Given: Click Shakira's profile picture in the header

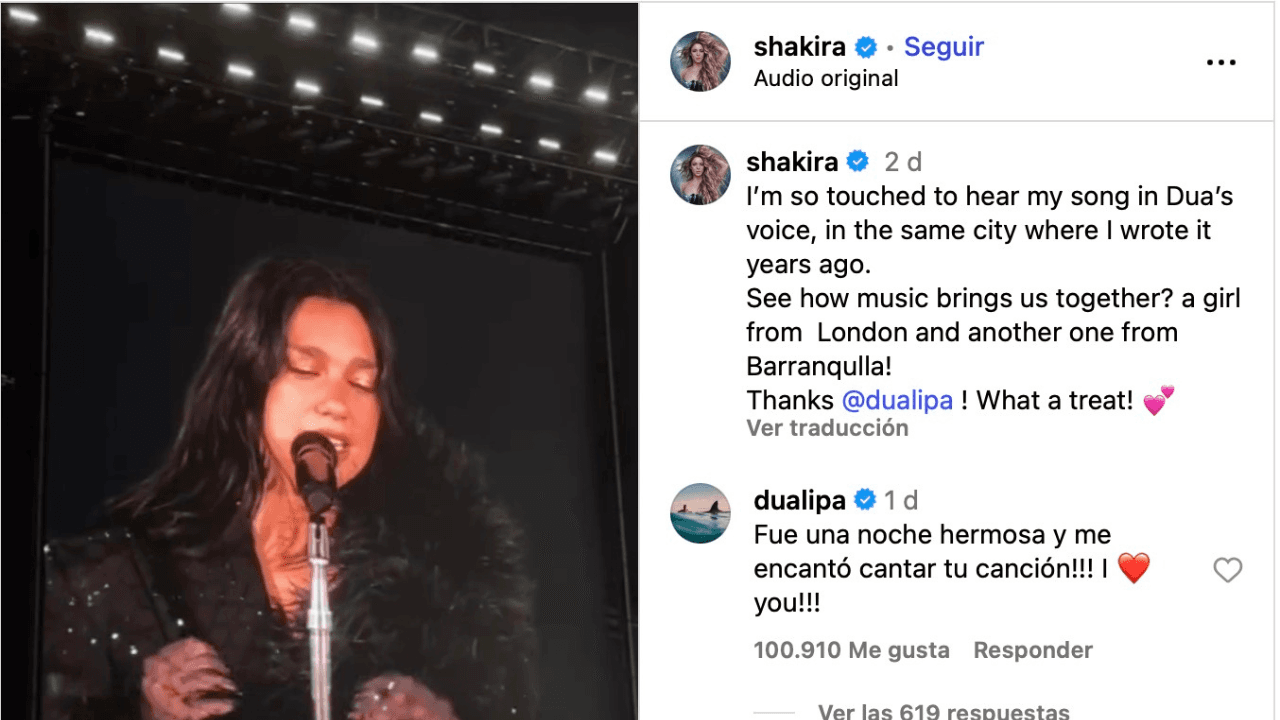Looking at the screenshot, I should (x=700, y=61).
